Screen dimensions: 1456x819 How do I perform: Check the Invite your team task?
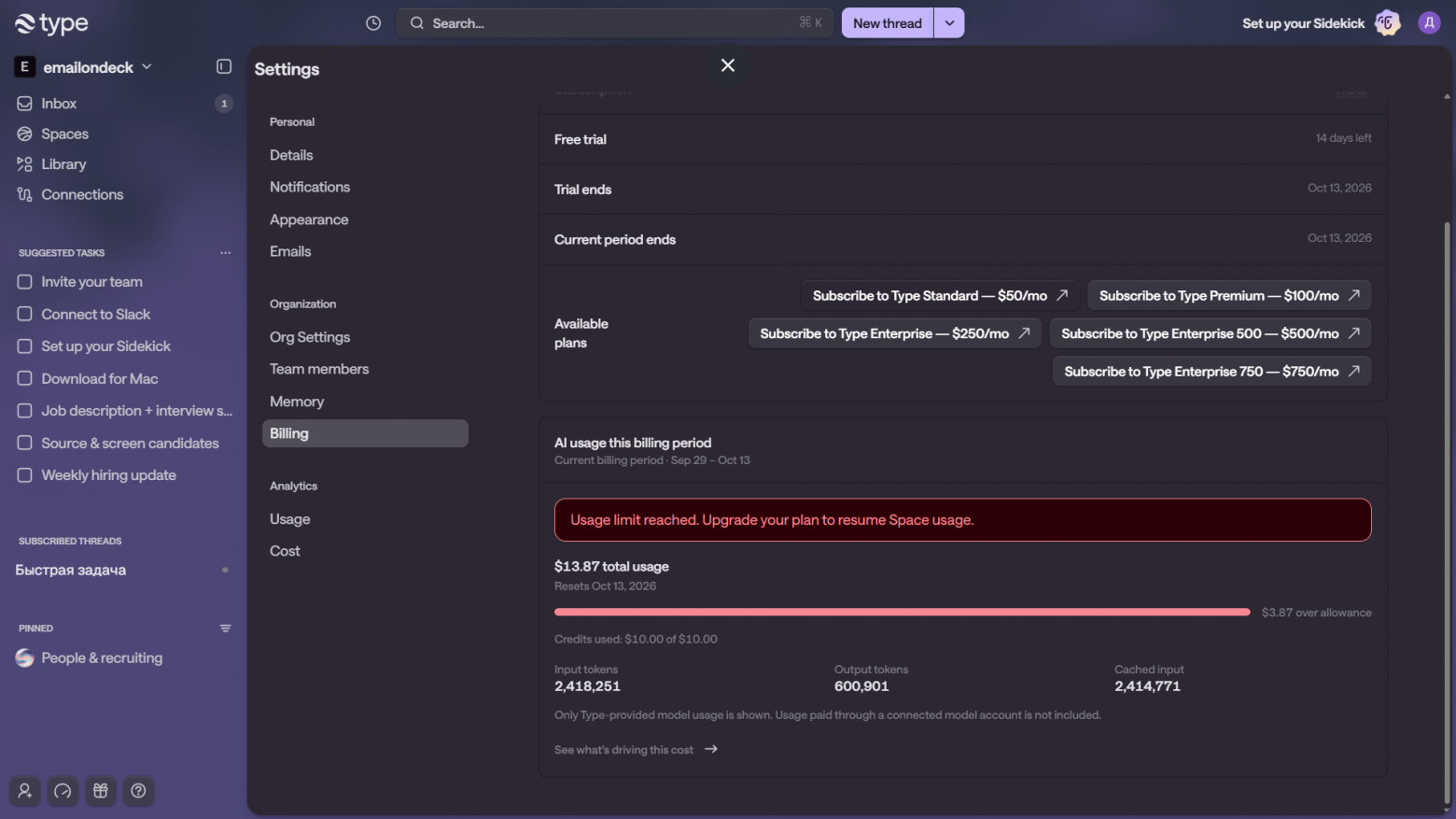point(25,282)
